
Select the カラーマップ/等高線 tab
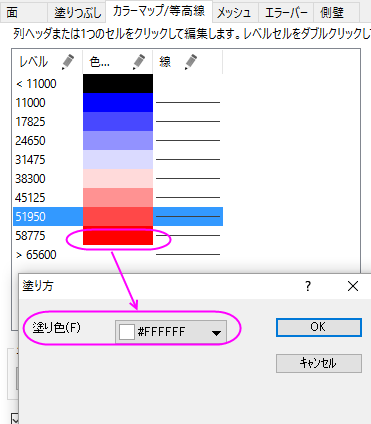pyautogui.click(x=159, y=11)
